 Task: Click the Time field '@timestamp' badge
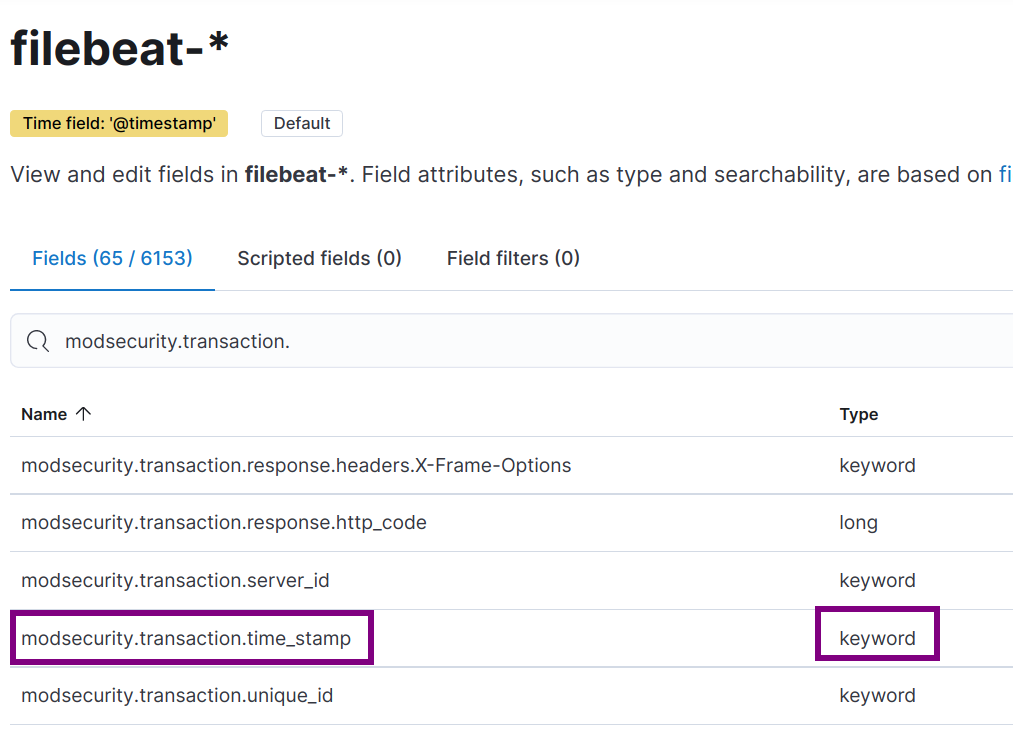(x=118, y=123)
